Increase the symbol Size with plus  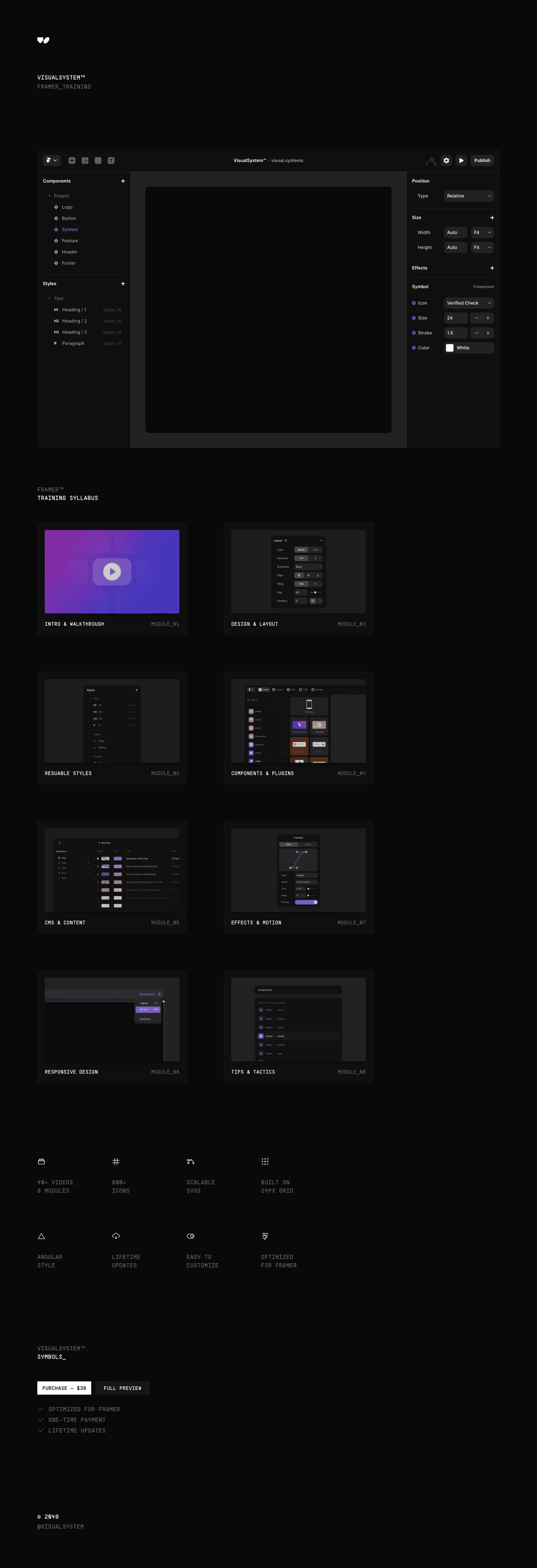[488, 318]
